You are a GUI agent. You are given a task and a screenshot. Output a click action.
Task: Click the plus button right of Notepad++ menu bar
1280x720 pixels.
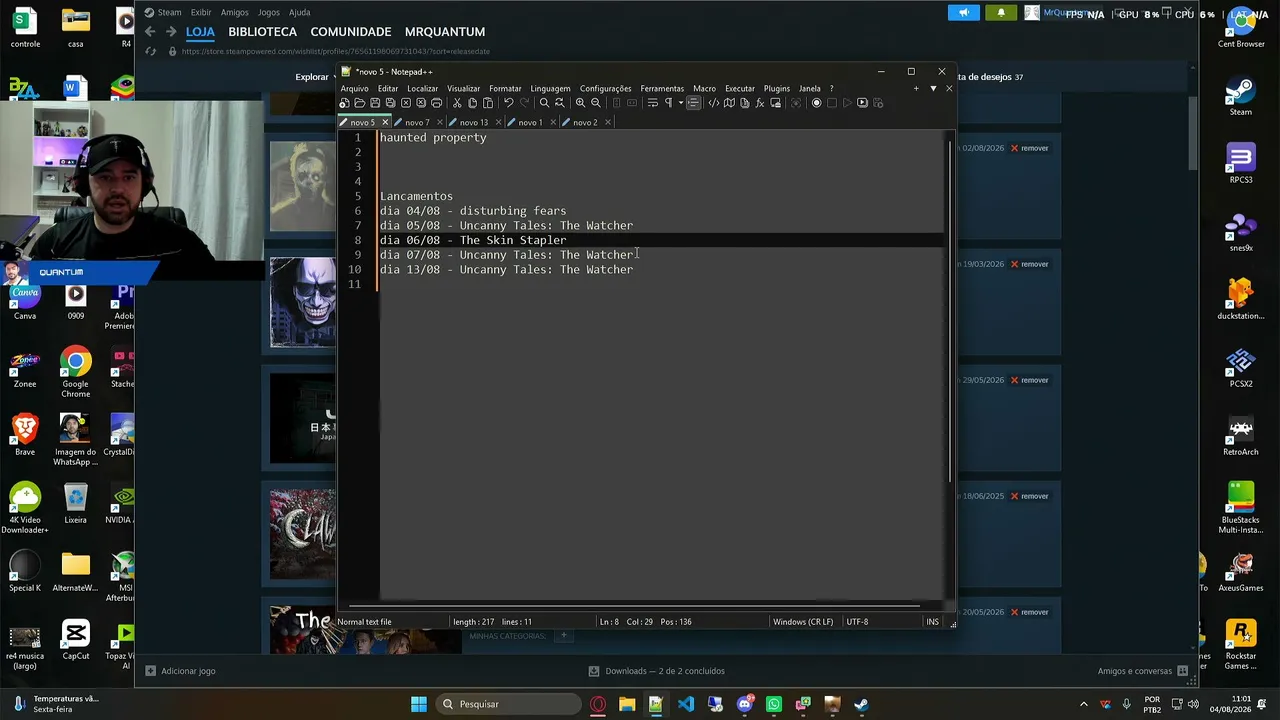tap(916, 89)
